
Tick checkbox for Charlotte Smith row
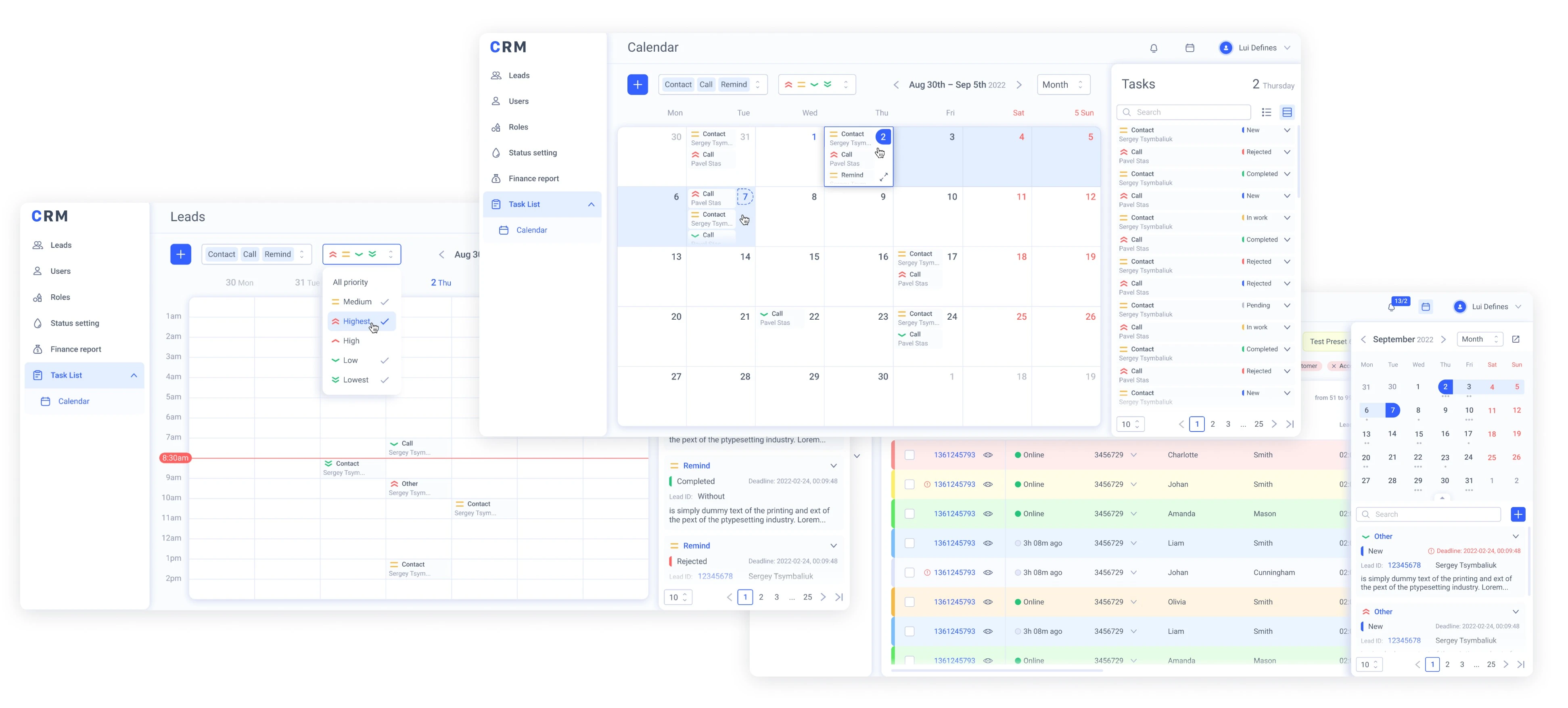coord(909,455)
